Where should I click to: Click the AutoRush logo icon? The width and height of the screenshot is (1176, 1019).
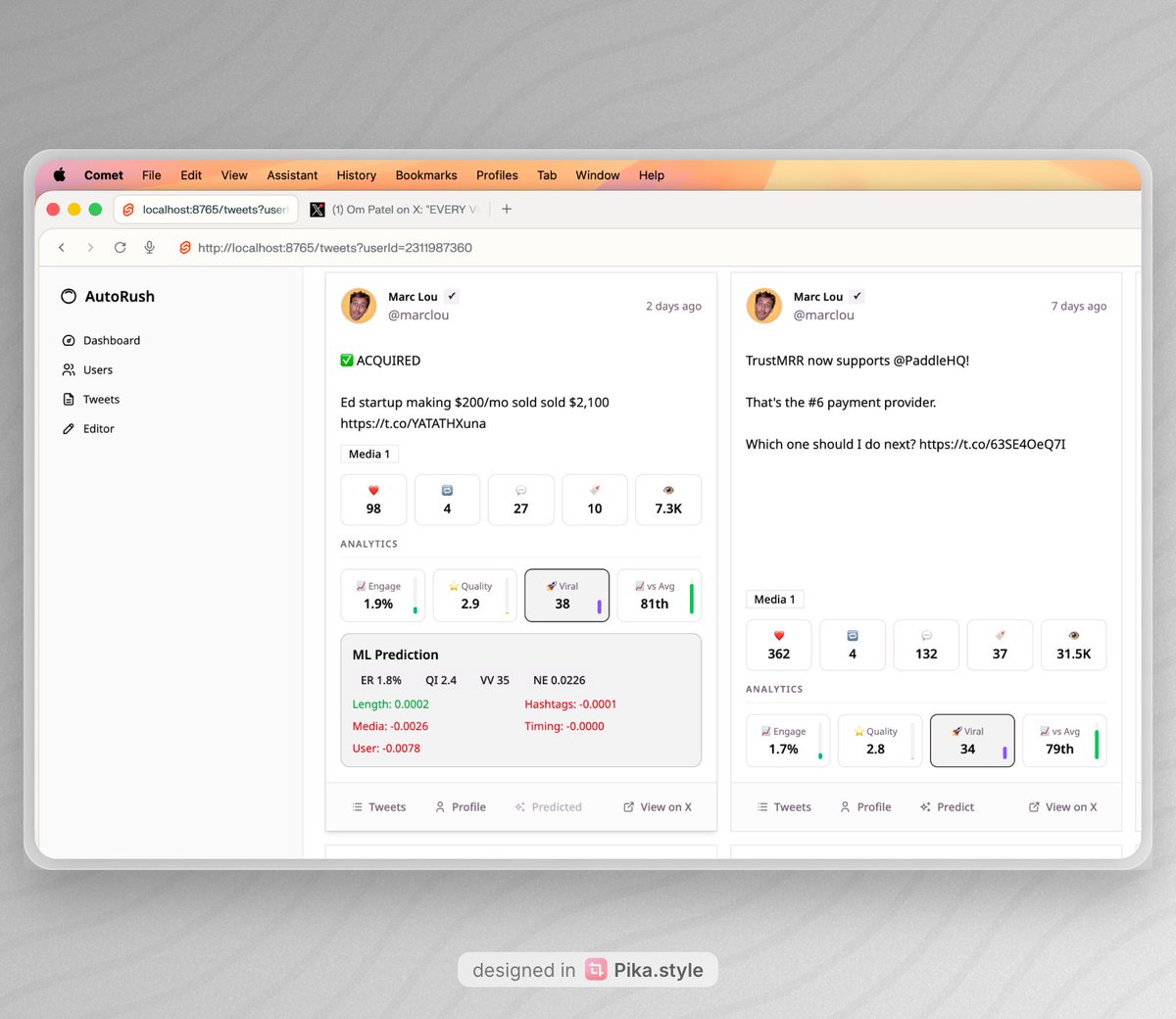point(69,297)
